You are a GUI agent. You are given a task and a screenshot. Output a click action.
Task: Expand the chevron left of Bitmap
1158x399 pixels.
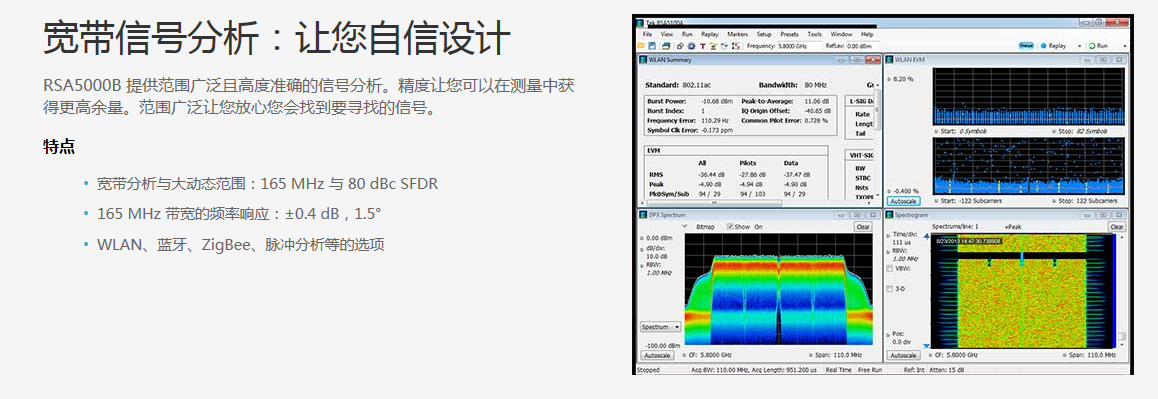click(x=685, y=226)
